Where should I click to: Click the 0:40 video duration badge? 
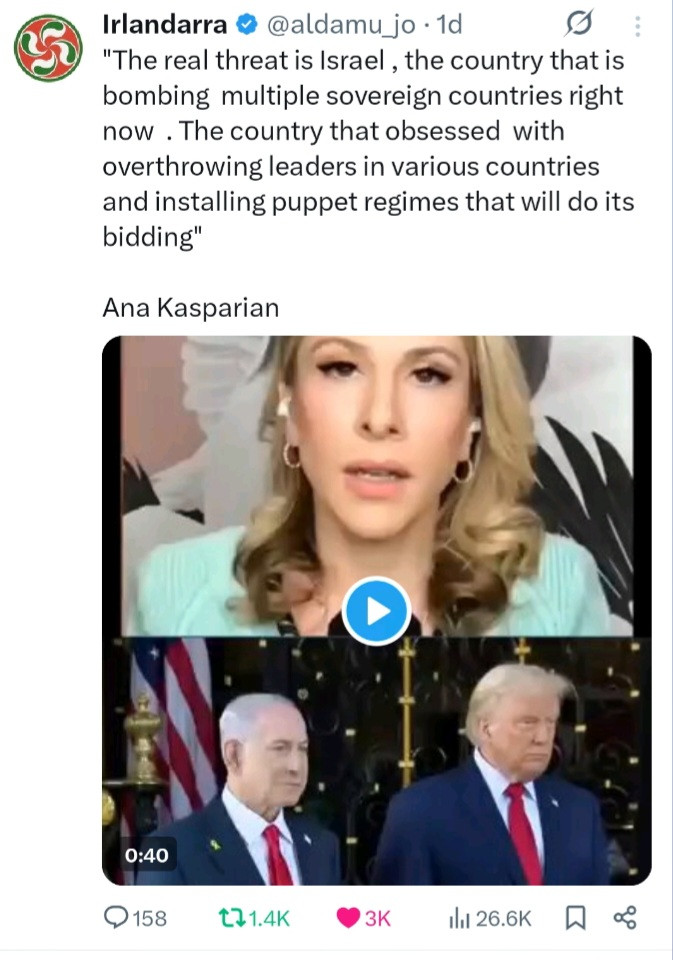[x=147, y=855]
